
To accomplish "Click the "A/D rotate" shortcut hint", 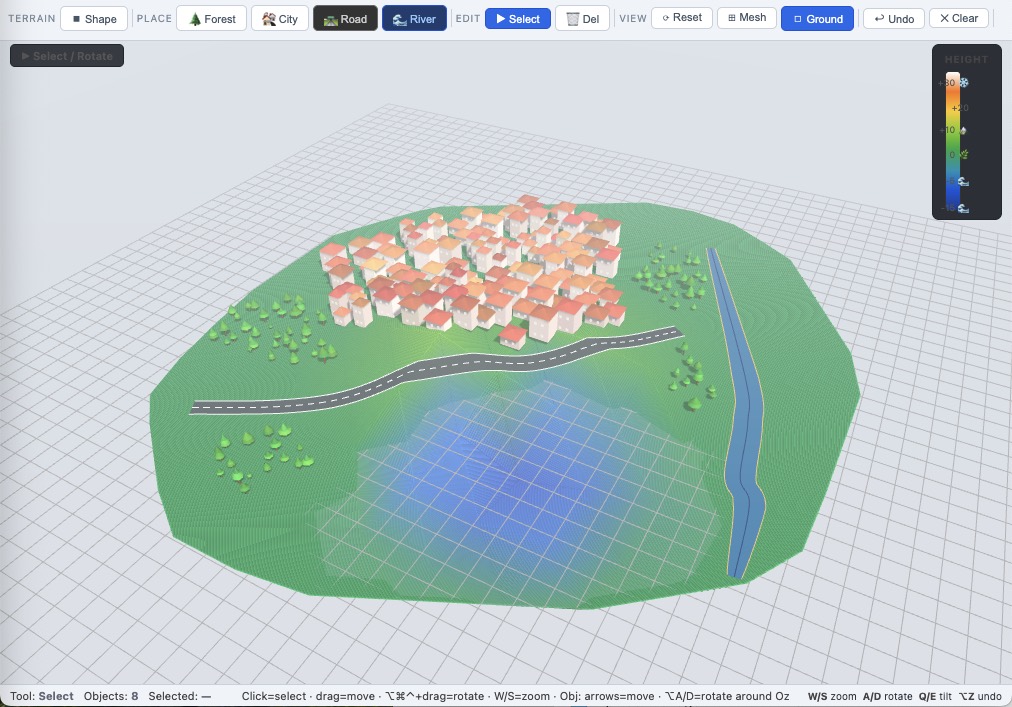I will pos(887,696).
